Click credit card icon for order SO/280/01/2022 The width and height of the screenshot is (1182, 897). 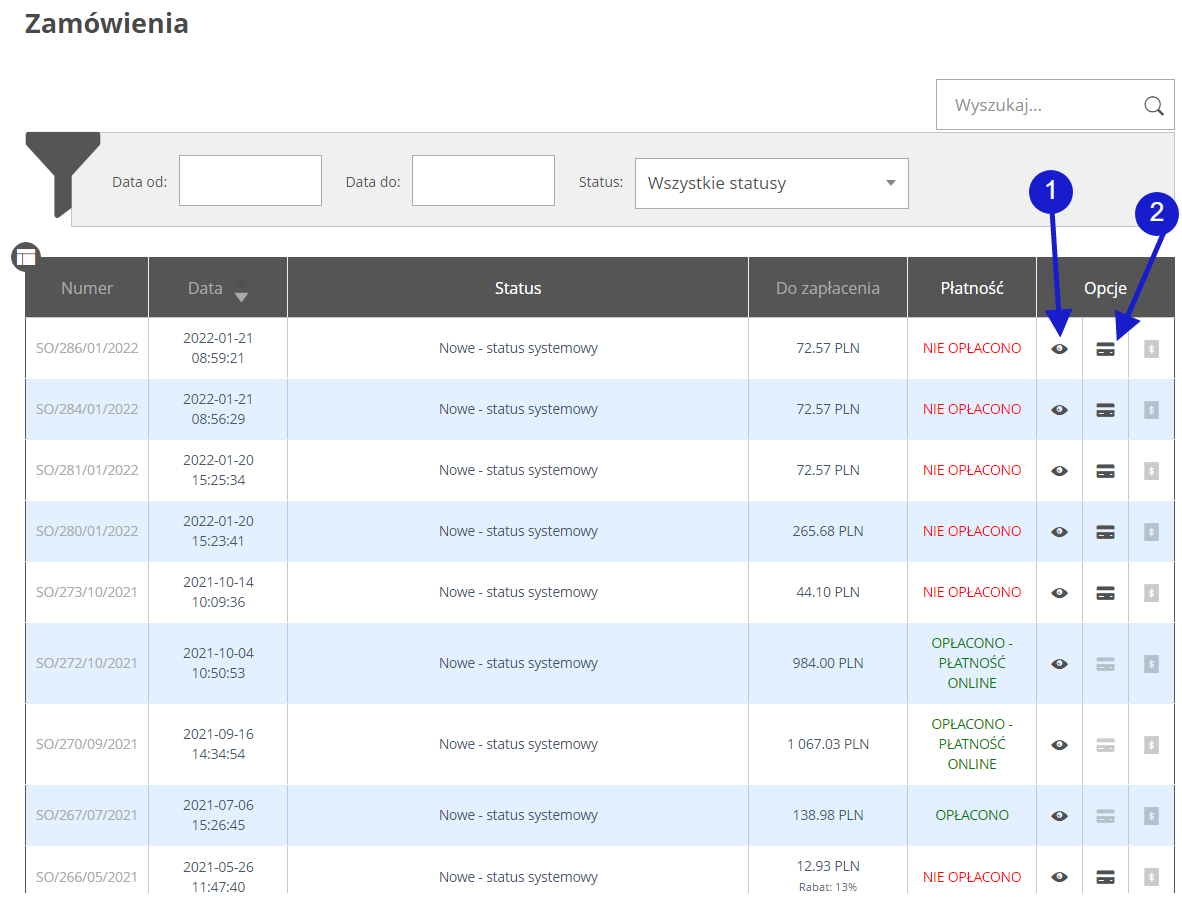click(1105, 532)
